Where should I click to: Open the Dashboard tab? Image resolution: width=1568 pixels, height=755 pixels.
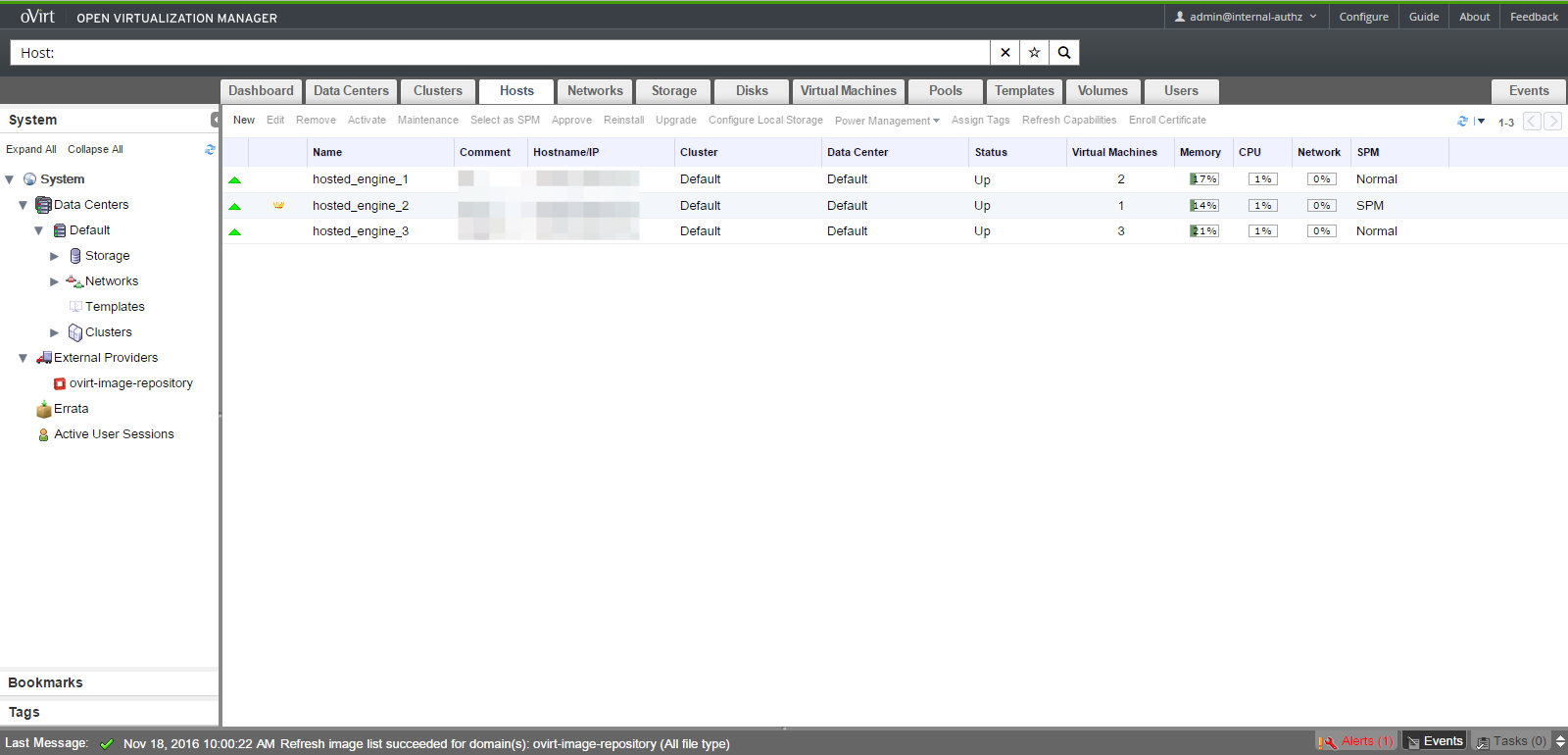[x=261, y=91]
